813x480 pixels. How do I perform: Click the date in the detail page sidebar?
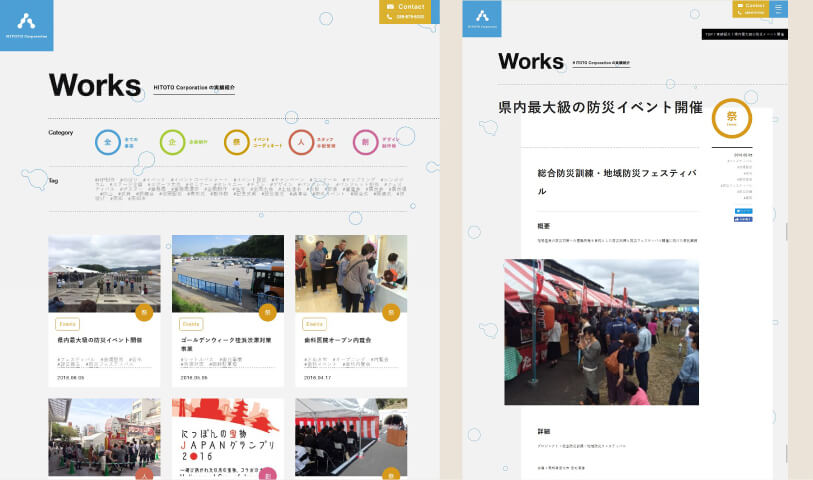pos(743,155)
